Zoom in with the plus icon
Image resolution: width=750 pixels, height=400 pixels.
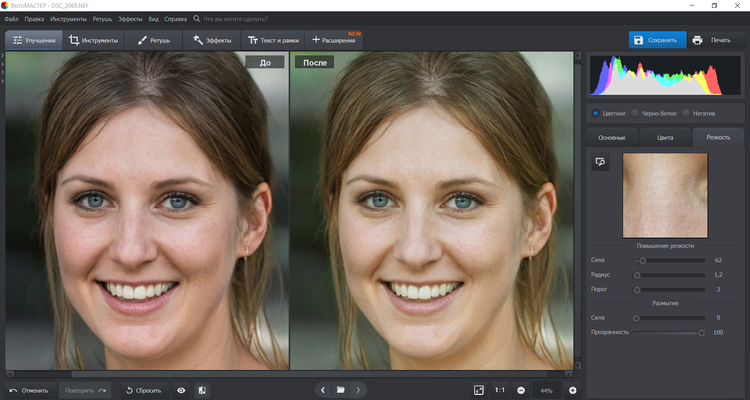(x=573, y=389)
